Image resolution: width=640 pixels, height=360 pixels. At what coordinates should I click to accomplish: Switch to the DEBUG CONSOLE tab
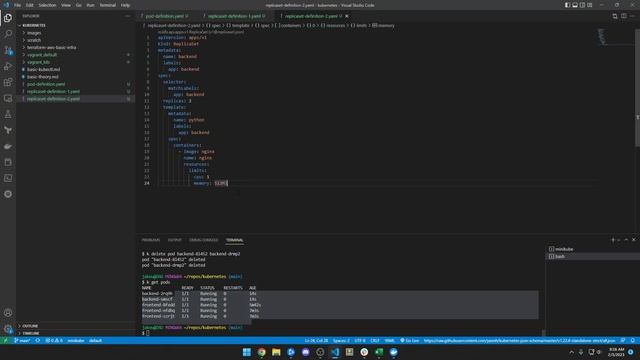point(203,240)
